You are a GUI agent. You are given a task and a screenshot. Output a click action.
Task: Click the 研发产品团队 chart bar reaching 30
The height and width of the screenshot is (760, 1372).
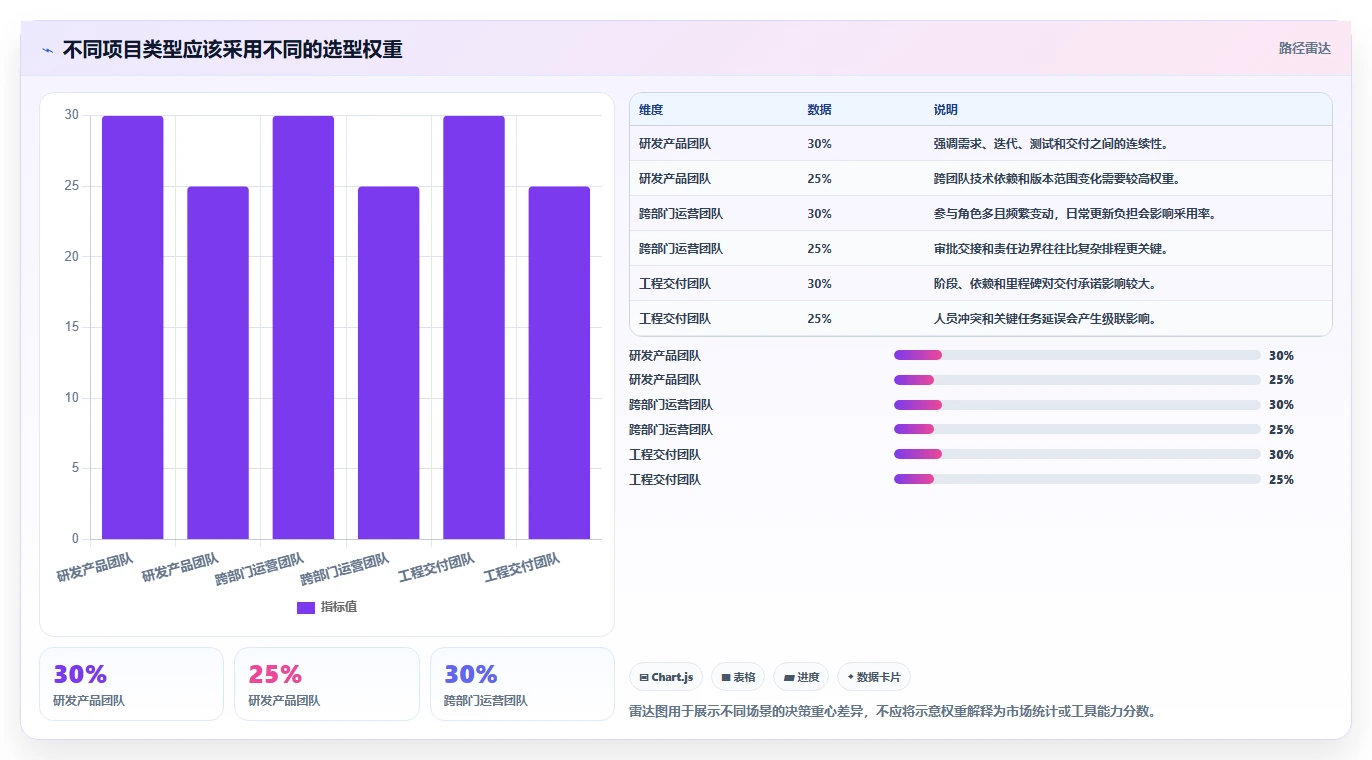(133, 328)
